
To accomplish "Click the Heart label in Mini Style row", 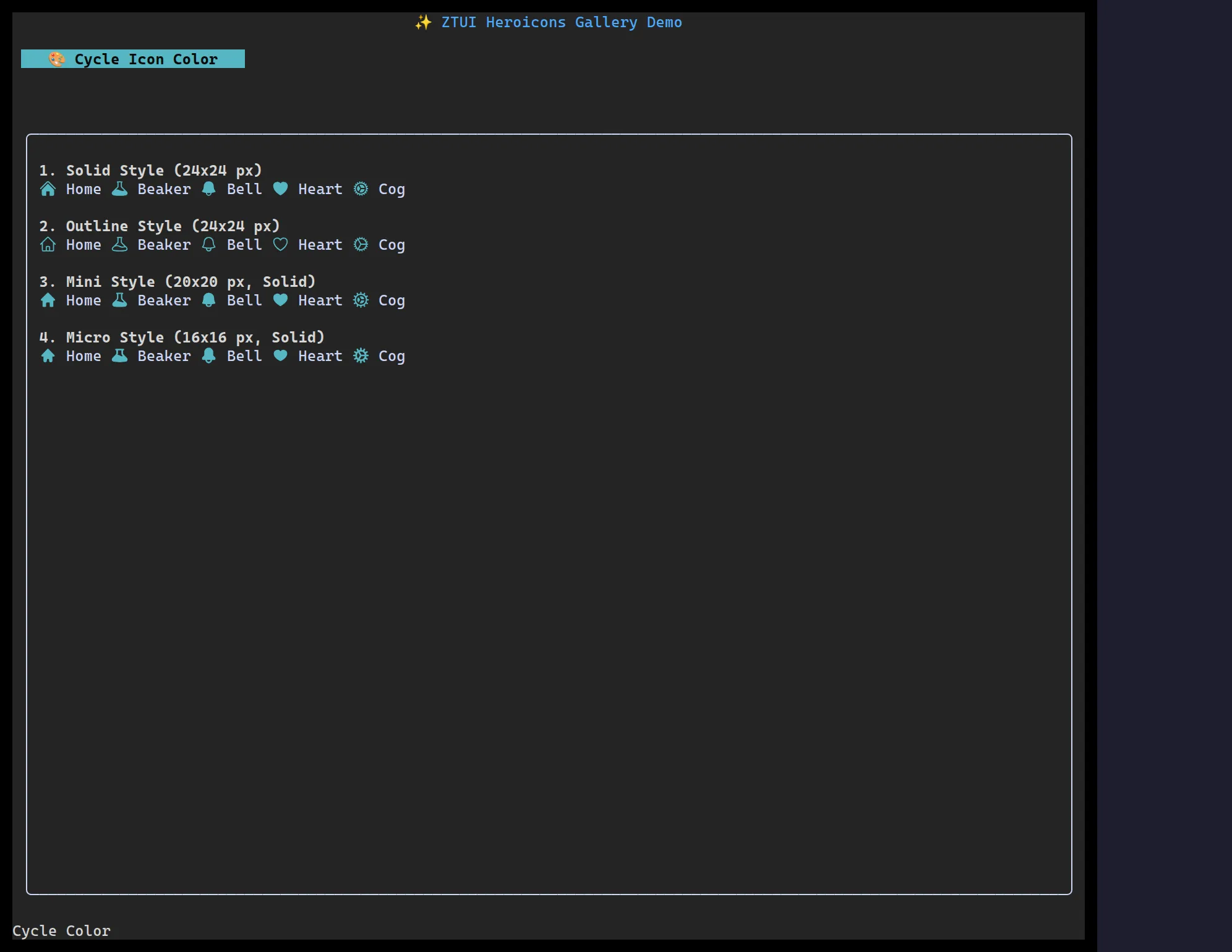I will [320, 300].
